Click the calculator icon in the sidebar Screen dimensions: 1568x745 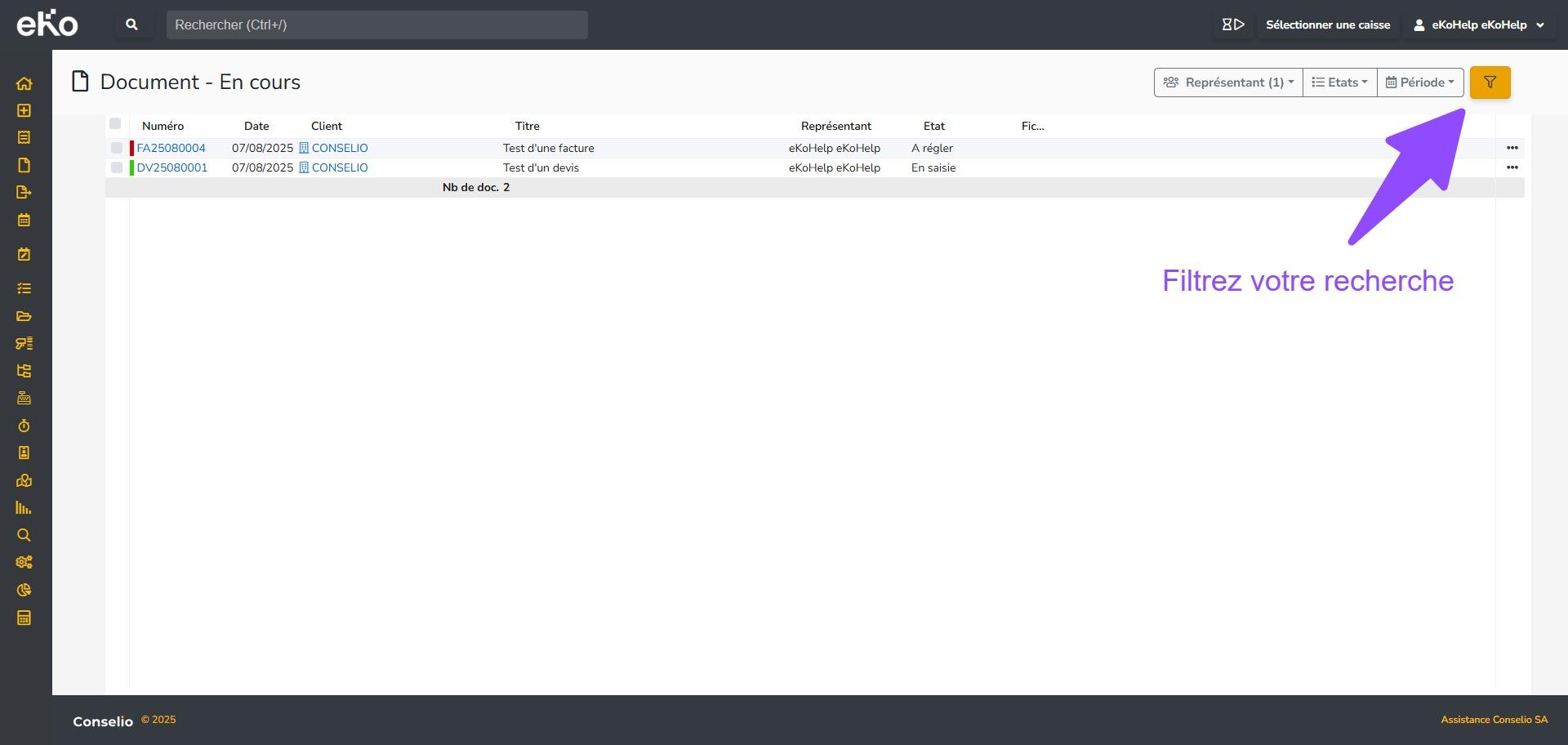[x=24, y=618]
